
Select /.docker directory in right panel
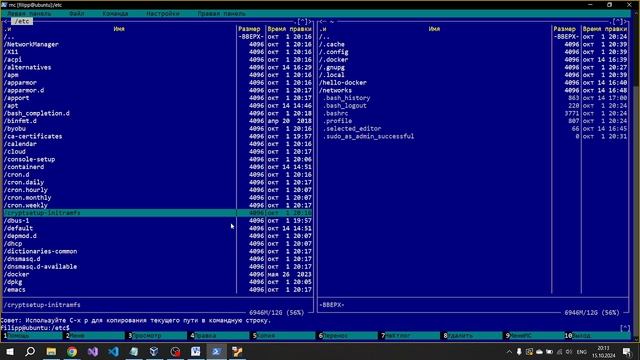(x=473, y=60)
